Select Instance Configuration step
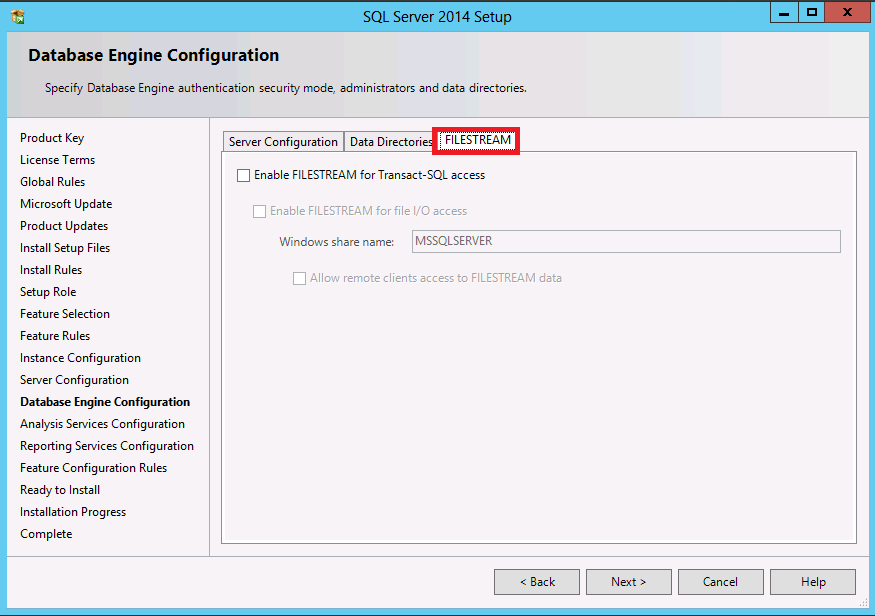 (x=80, y=358)
